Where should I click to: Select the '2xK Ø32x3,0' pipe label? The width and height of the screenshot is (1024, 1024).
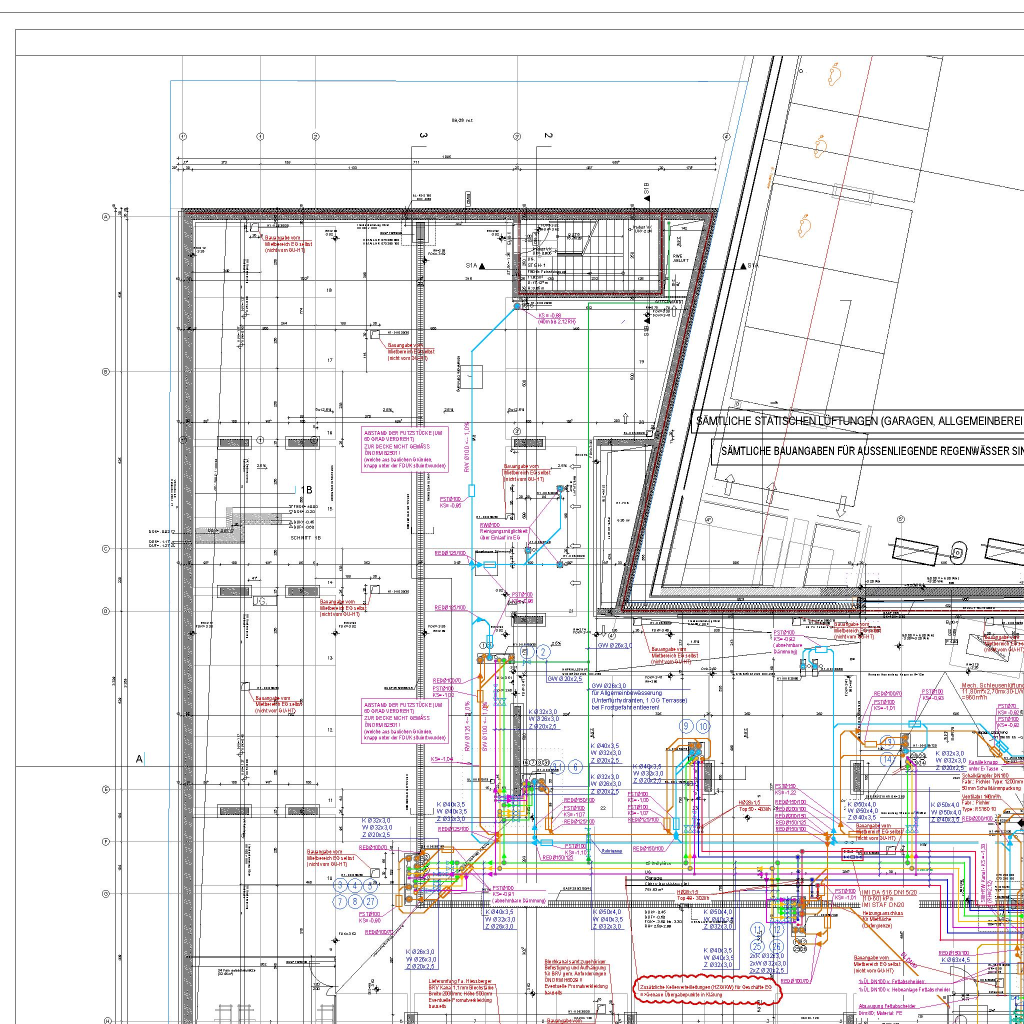pos(767,956)
